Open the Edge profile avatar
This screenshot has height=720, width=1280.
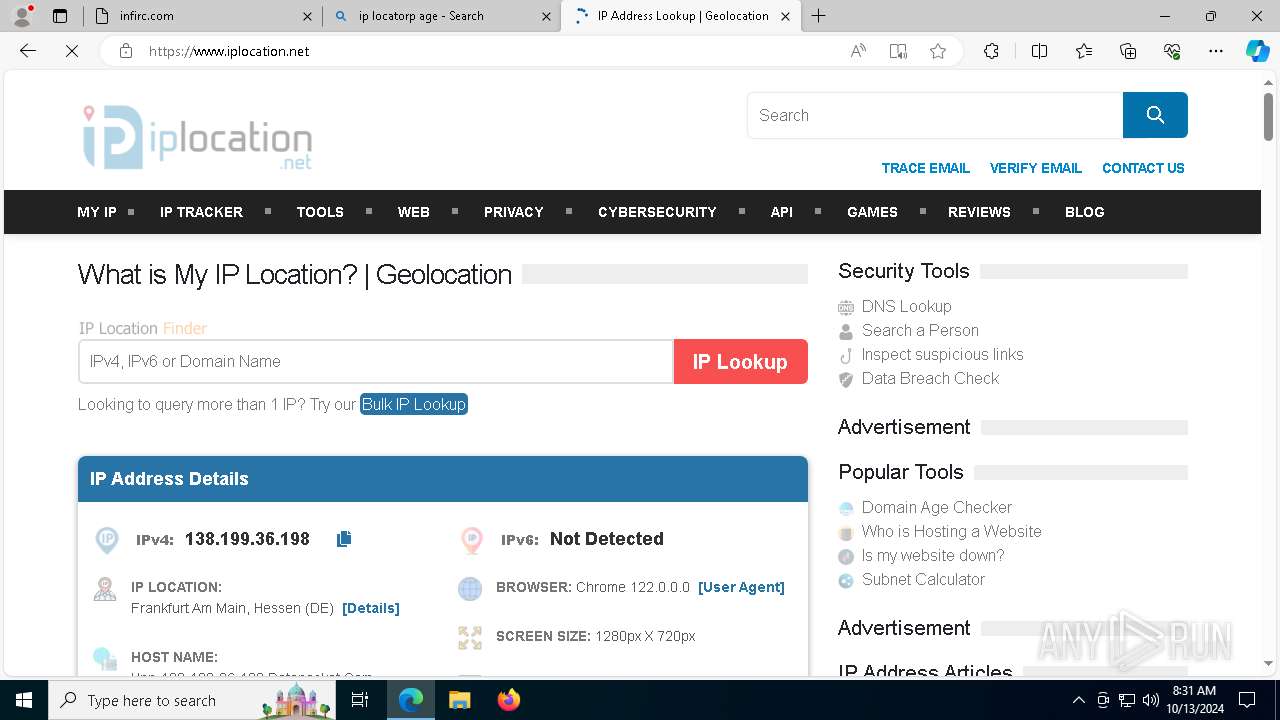(22, 16)
